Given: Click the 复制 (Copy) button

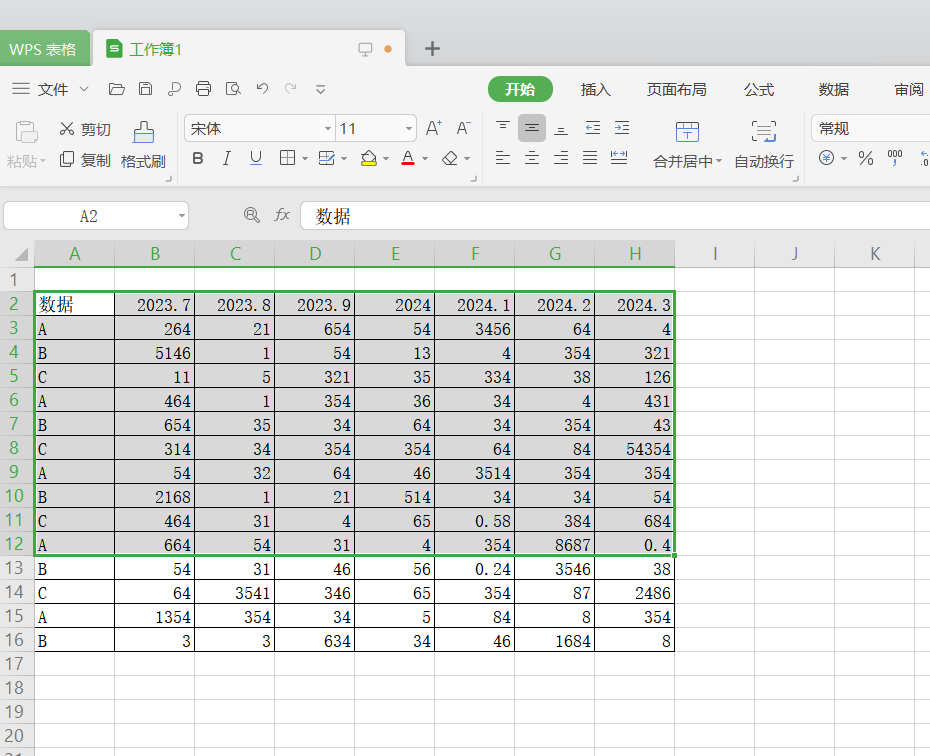Looking at the screenshot, I should point(84,160).
